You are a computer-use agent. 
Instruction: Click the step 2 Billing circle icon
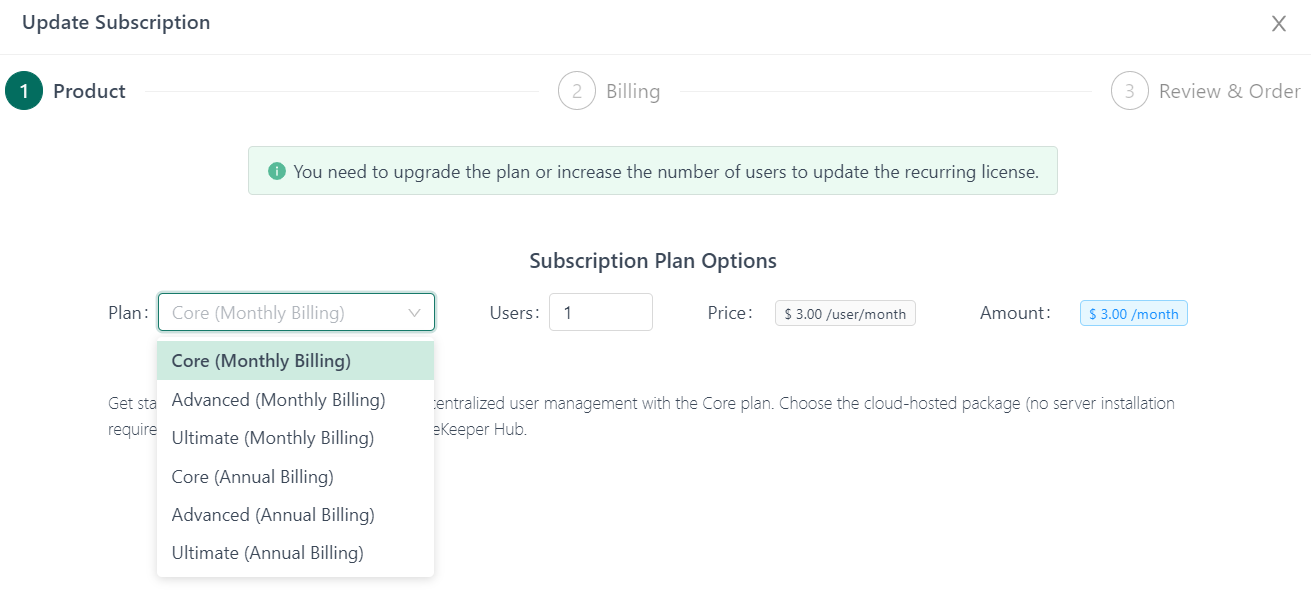coord(577,91)
